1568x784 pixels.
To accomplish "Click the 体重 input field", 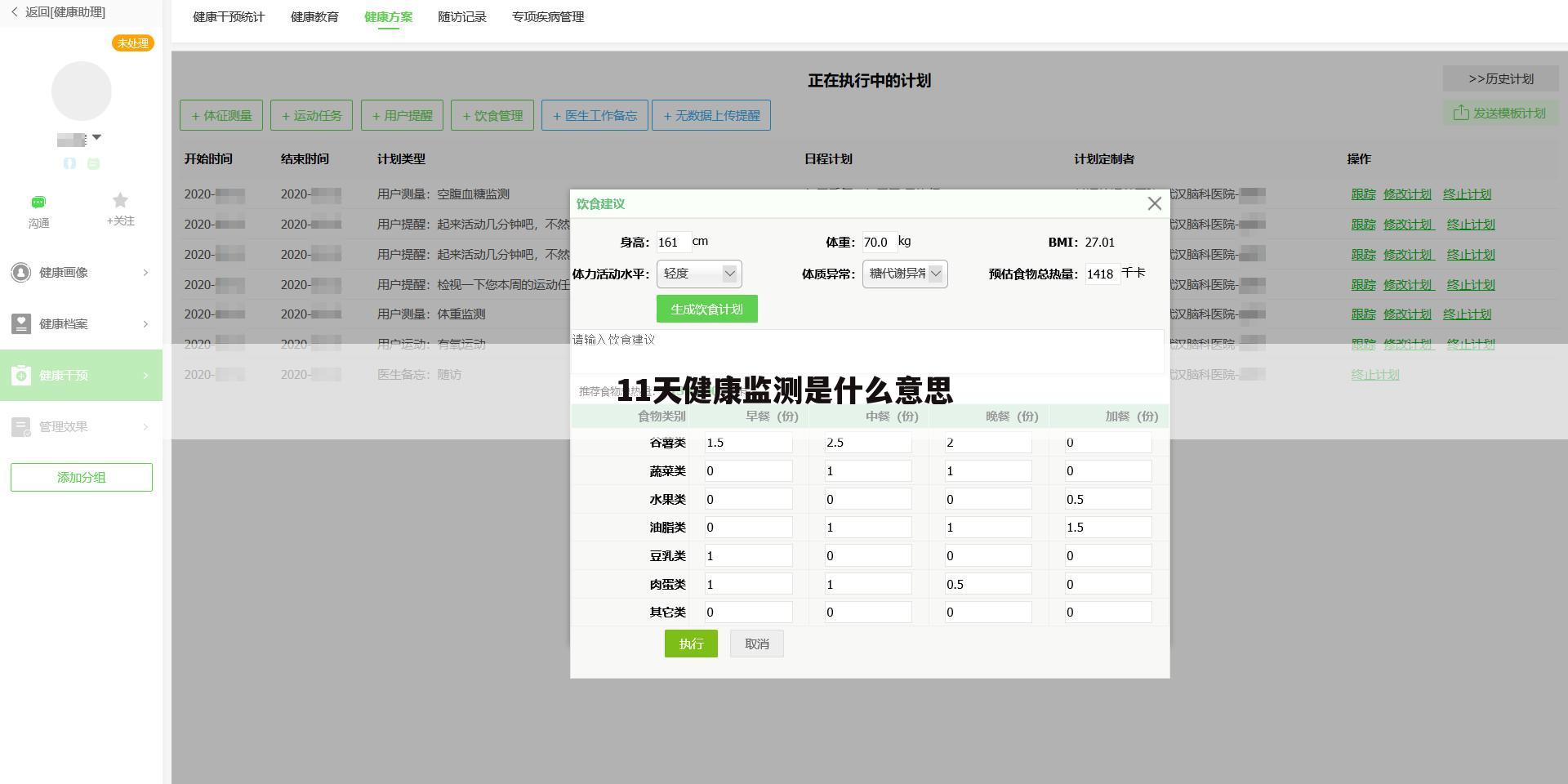I will click(880, 242).
